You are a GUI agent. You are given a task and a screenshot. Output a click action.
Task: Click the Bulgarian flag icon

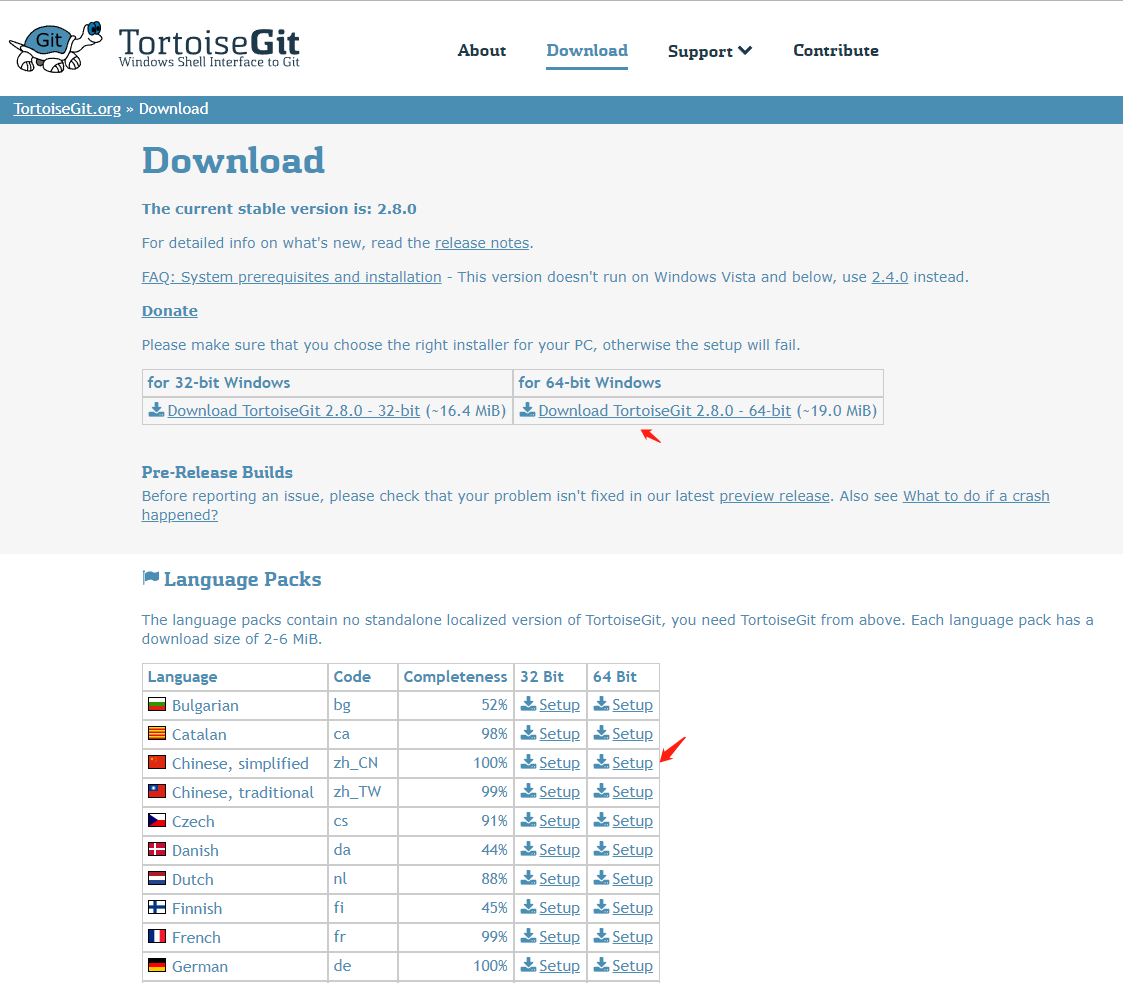point(157,703)
